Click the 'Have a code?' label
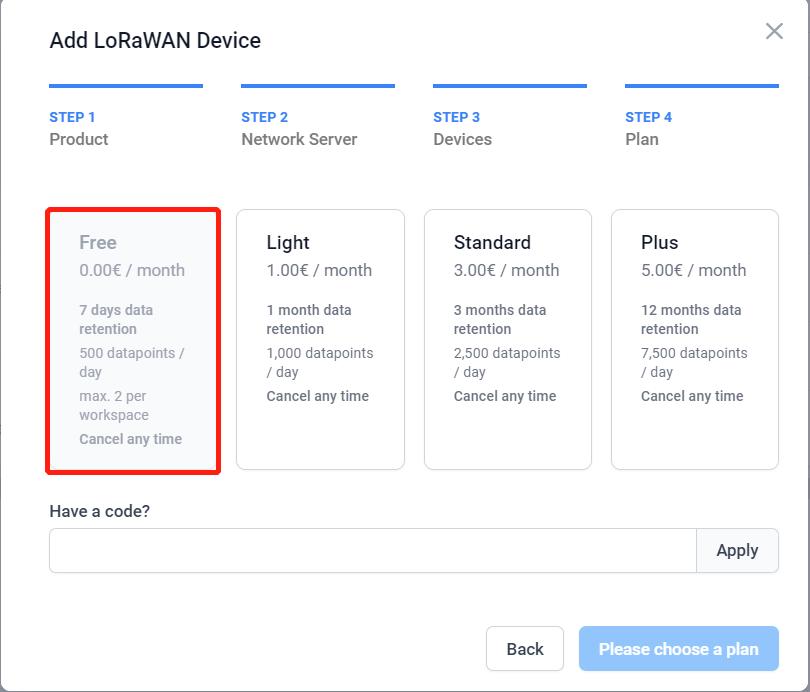This screenshot has width=810, height=692. pyautogui.click(x=99, y=511)
